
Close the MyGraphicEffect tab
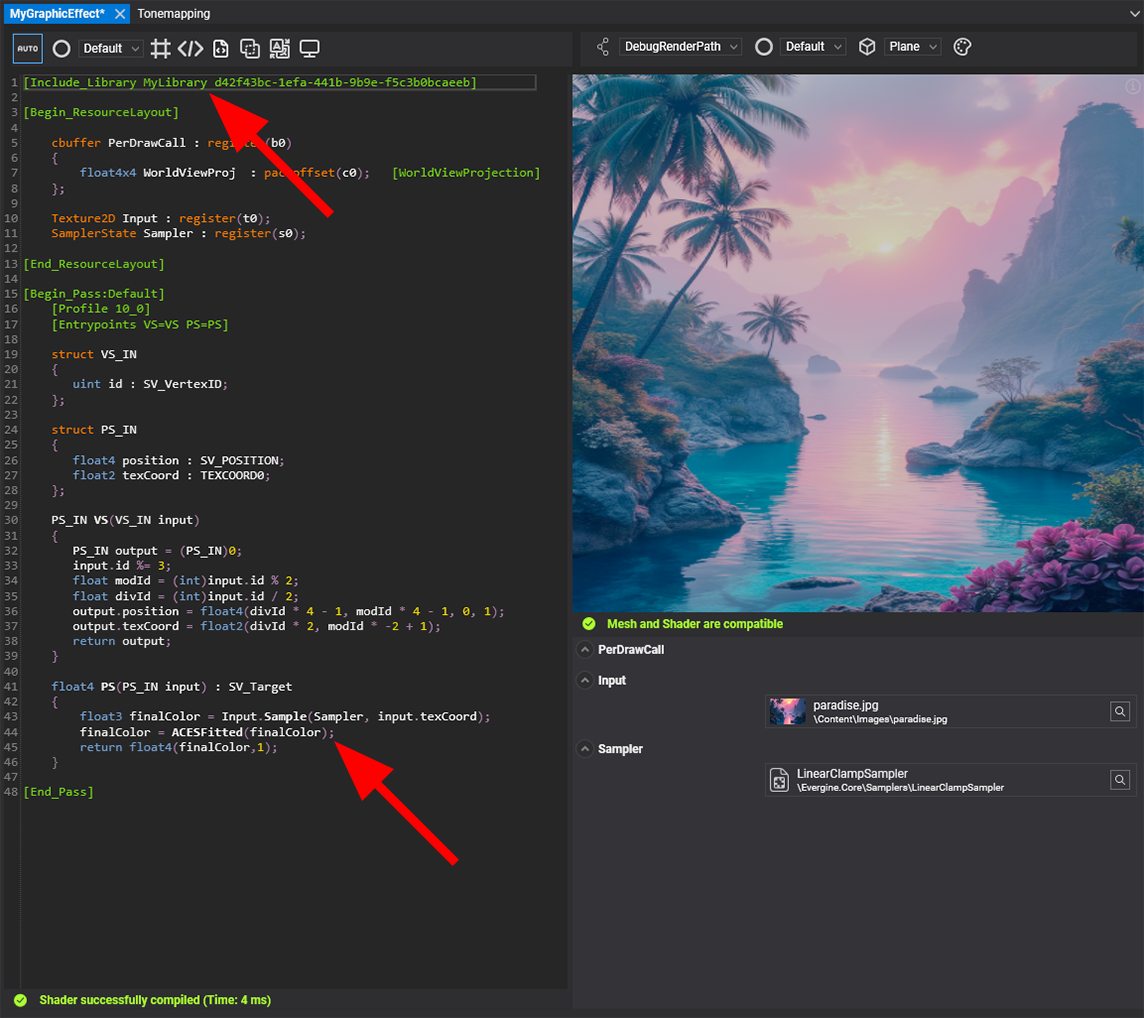coord(120,14)
